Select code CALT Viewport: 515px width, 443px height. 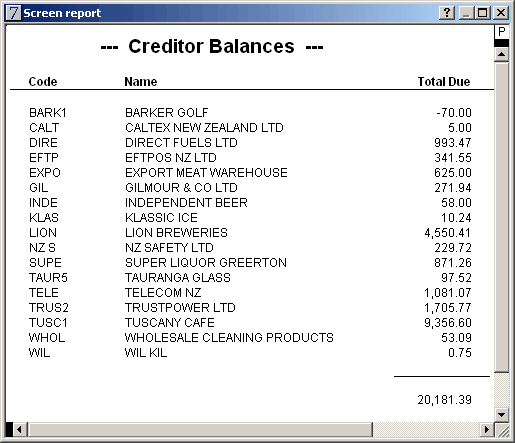coord(44,128)
